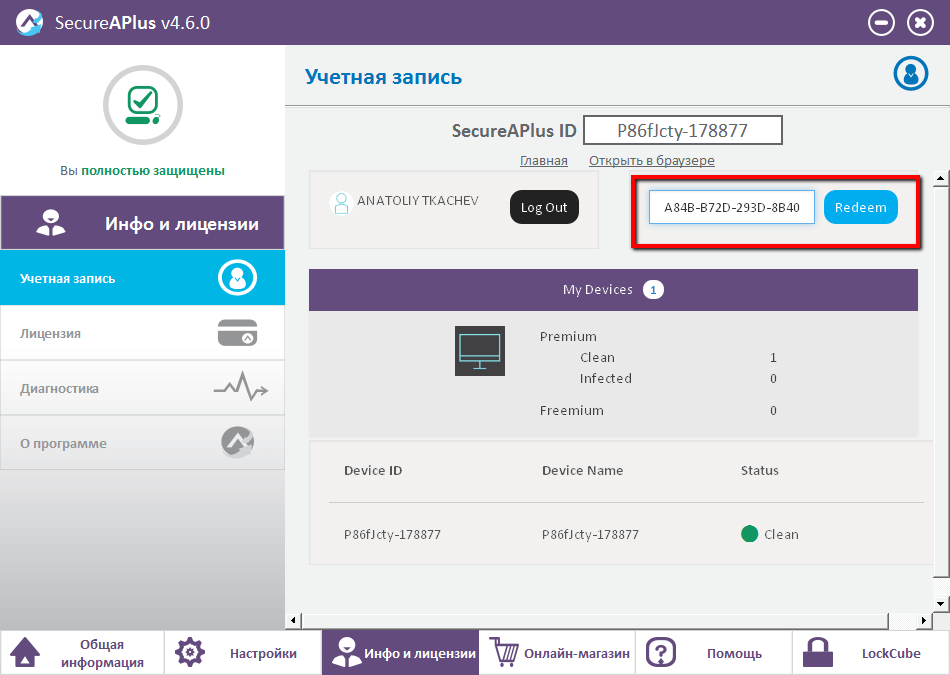Click the green protection shield checkmark
The height and width of the screenshot is (675, 950).
pos(142,104)
